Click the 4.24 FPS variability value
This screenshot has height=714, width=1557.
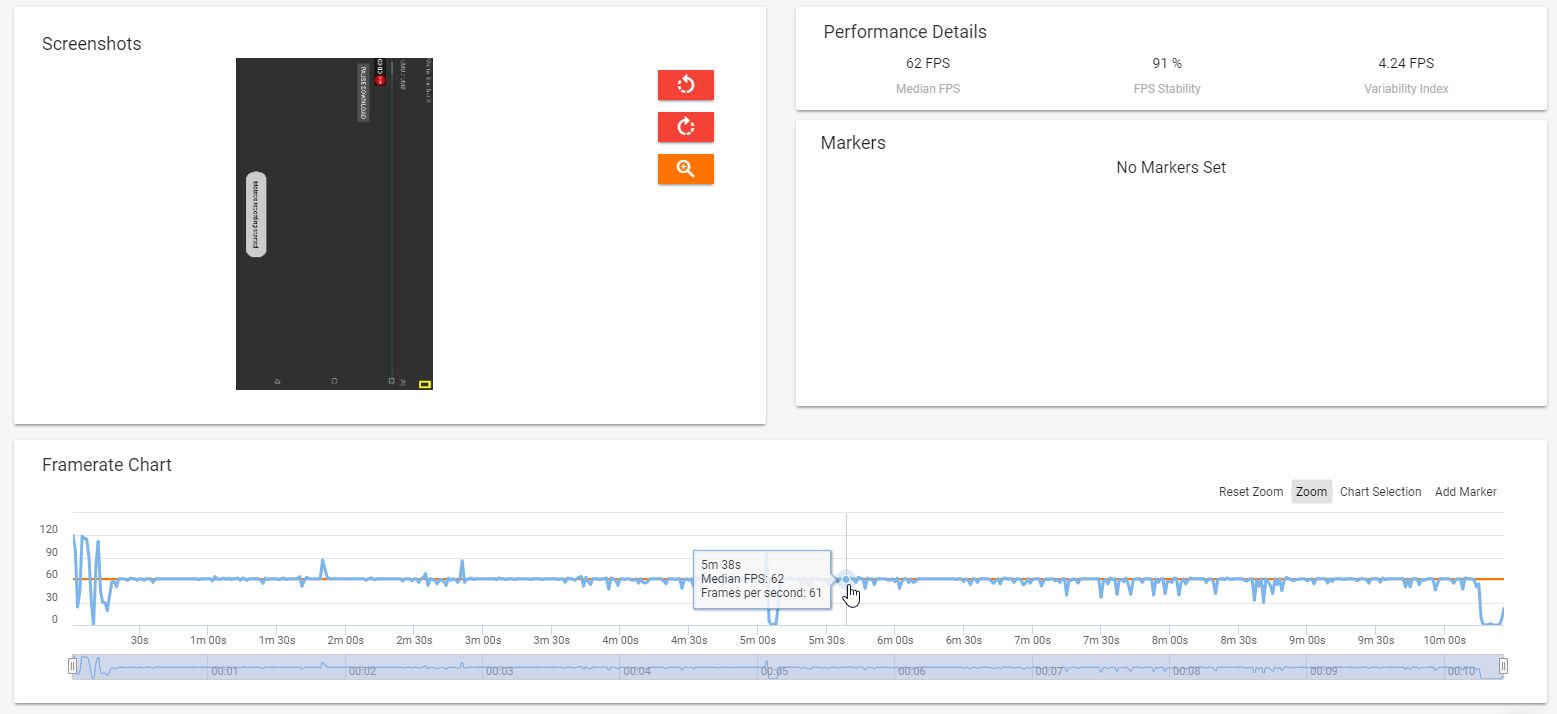[1406, 64]
